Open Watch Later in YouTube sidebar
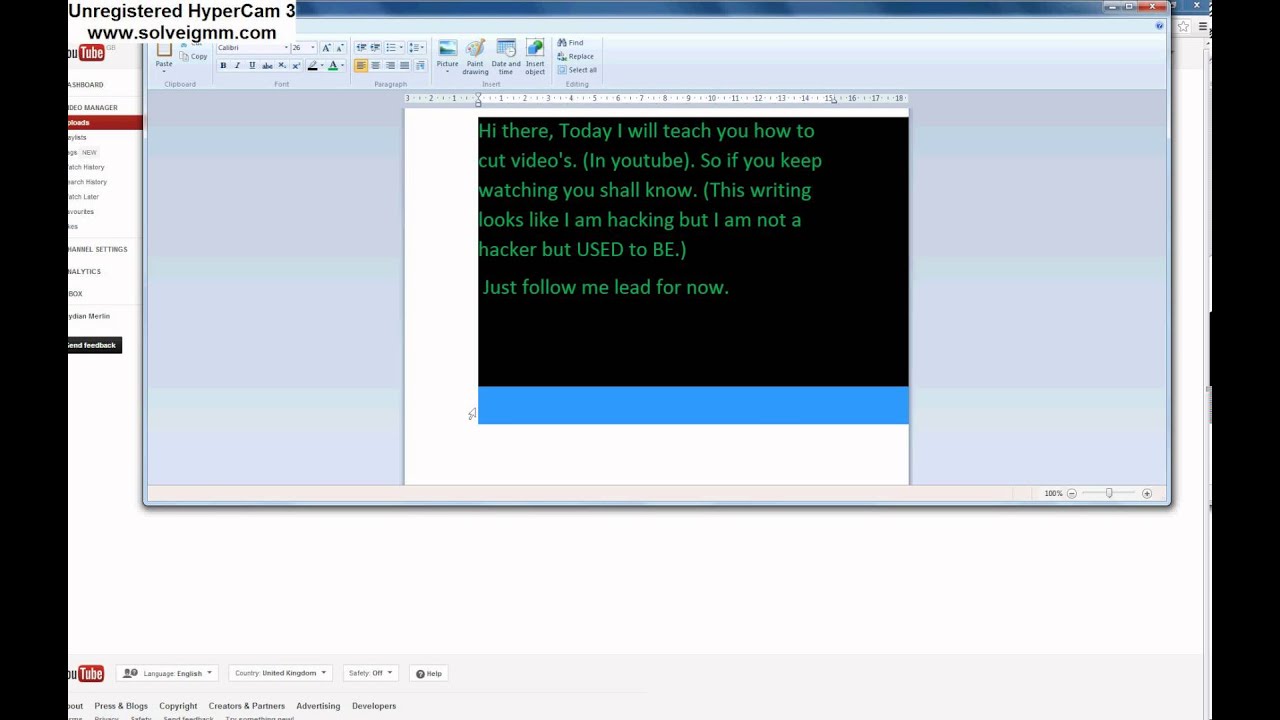The width and height of the screenshot is (1280, 720). pos(83,197)
